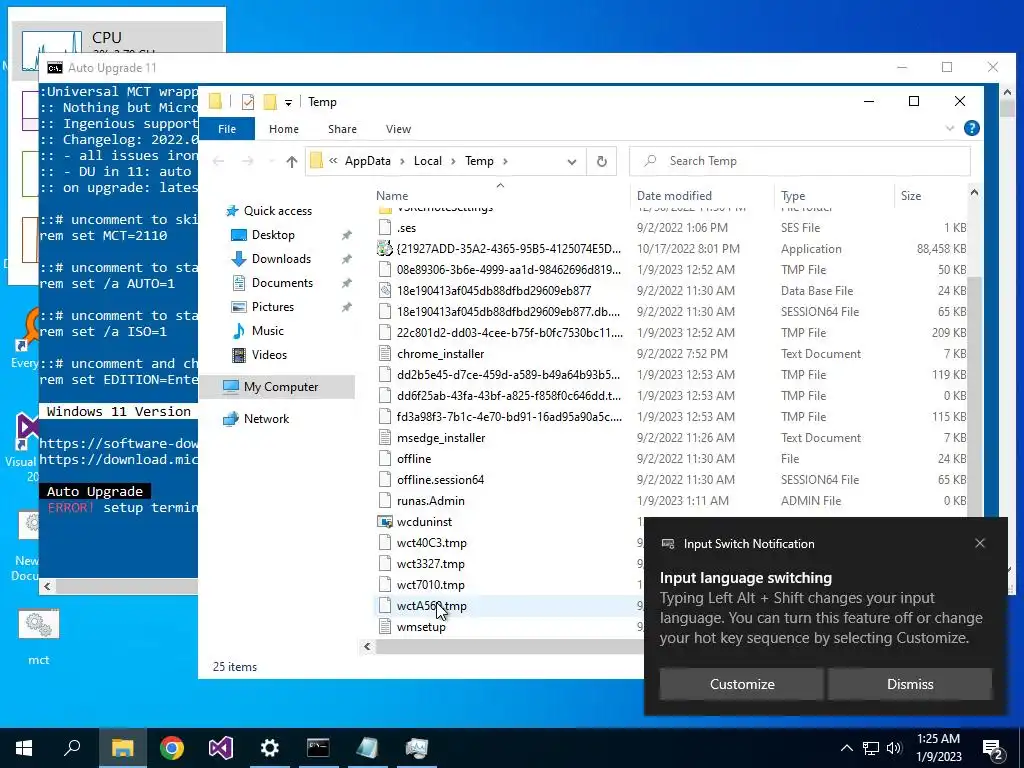The image size is (1024, 768).
Task: Select Network in navigation pane
Action: (x=266, y=419)
